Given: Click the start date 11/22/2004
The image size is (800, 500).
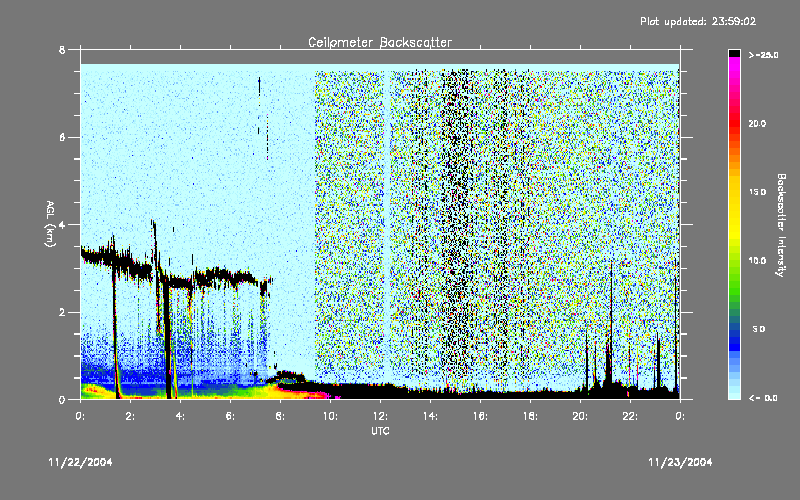Looking at the screenshot, I should click(80, 462).
